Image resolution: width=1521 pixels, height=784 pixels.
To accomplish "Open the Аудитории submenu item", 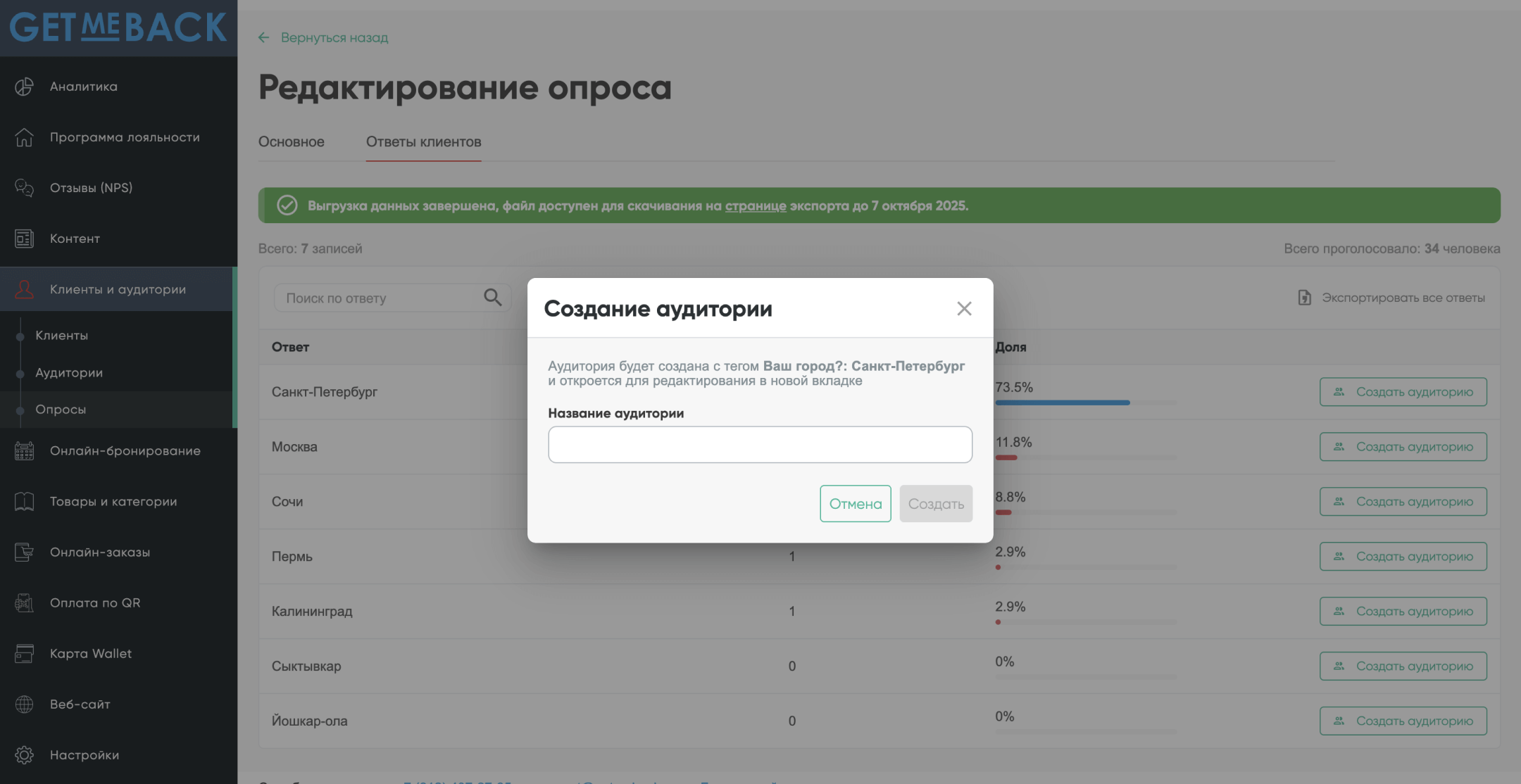I will tap(69, 372).
